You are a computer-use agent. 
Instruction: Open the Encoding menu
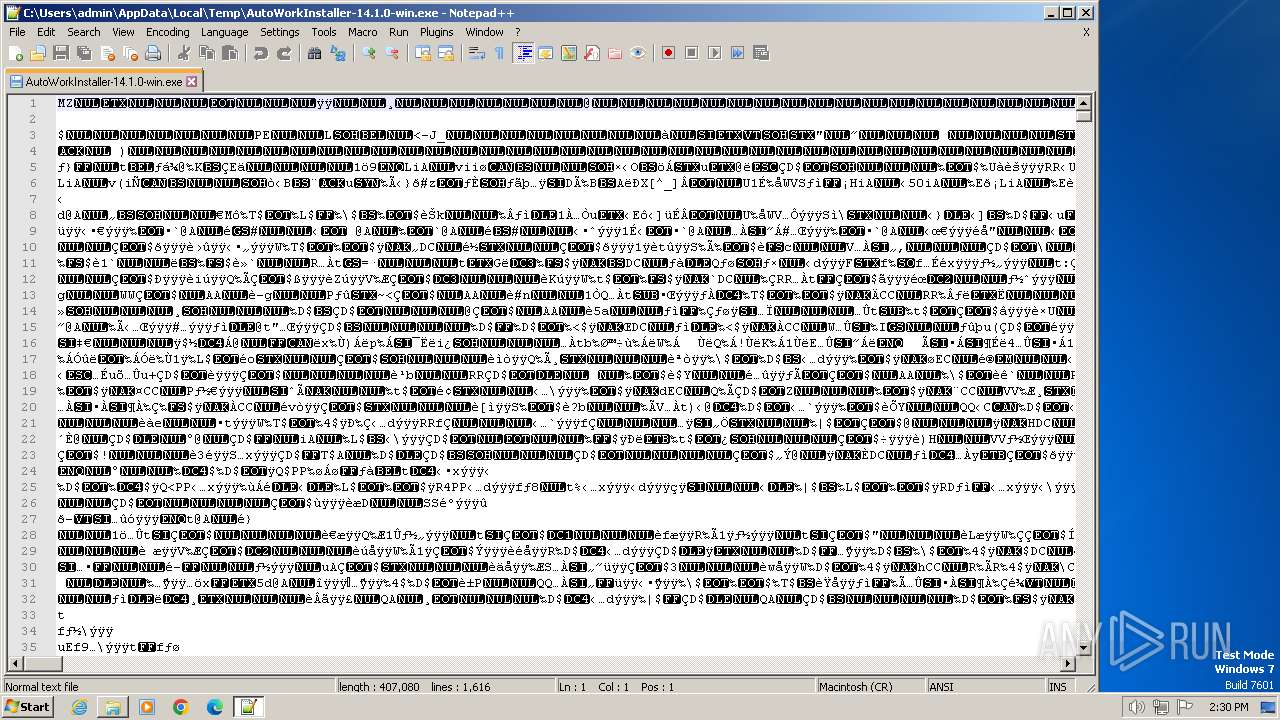click(167, 32)
